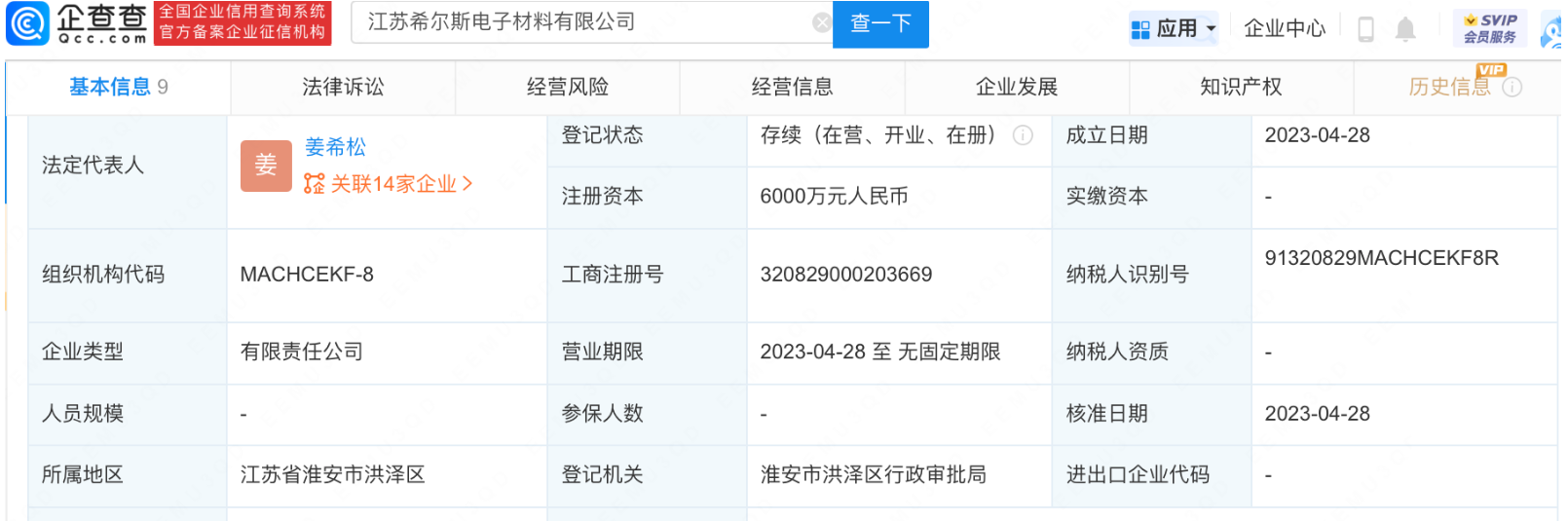Click the info icon next to 存续 status
Screen dimensions: 1568x521
click(x=1023, y=135)
